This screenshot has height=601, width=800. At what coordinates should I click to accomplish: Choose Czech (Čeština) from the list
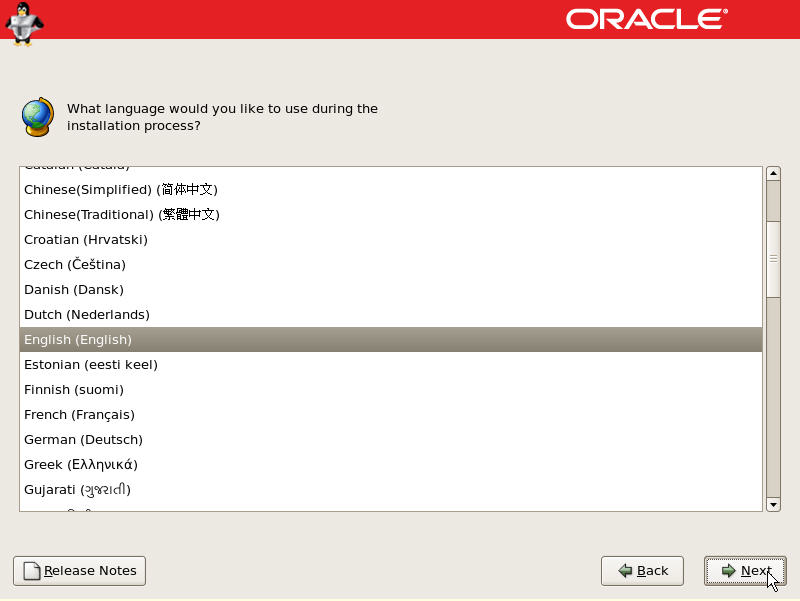click(391, 265)
